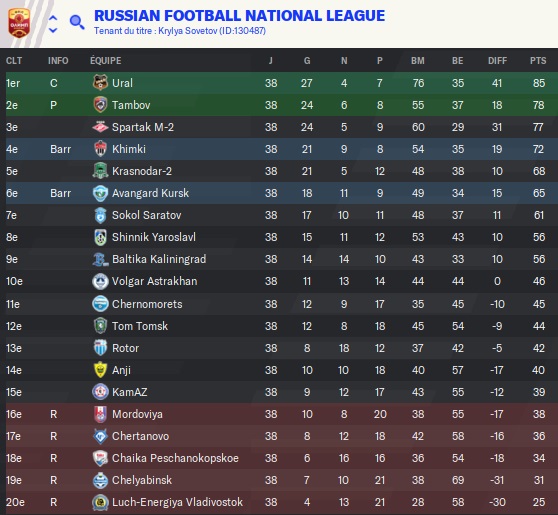
Task: Click the BM goals-for column header
Action: point(418,61)
